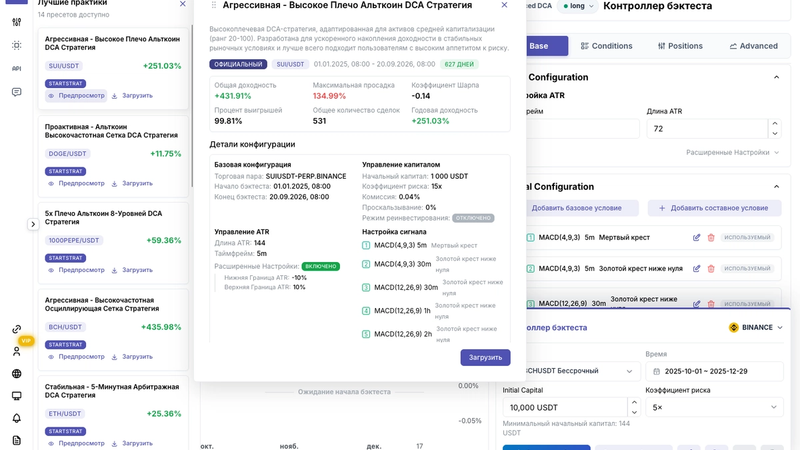This screenshot has width=800, height=450.
Task: Click the ВКЛЮЧЕНО advanced settings badge
Action: pos(320,266)
